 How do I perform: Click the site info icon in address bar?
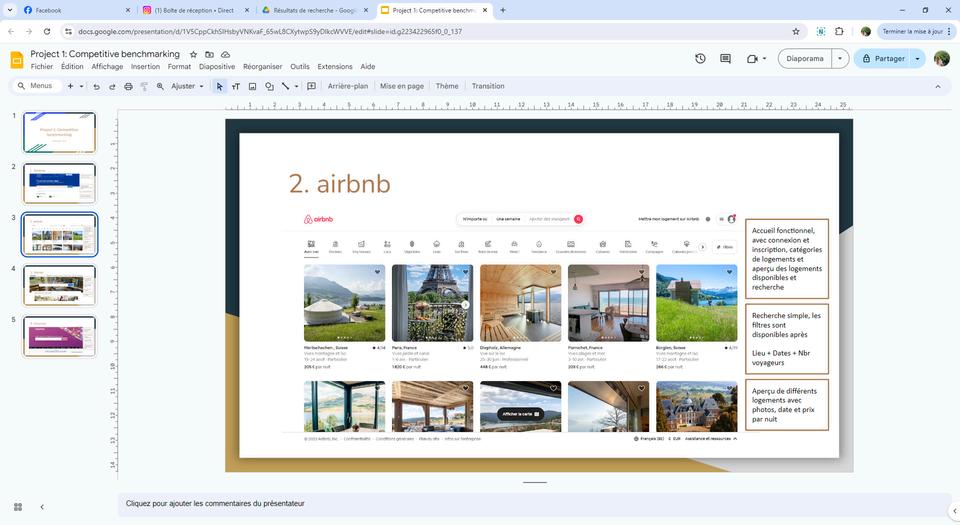pos(69,31)
